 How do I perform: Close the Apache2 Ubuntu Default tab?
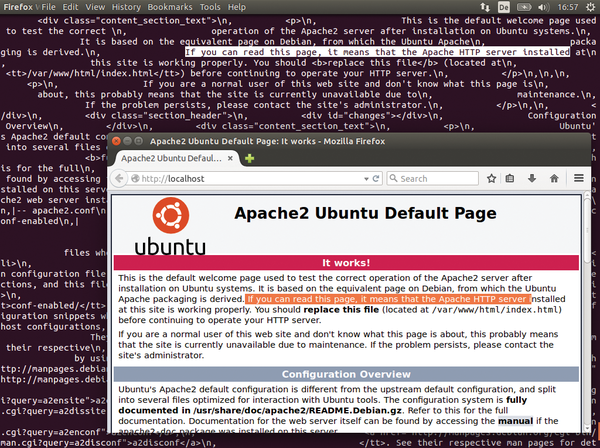click(x=230, y=158)
